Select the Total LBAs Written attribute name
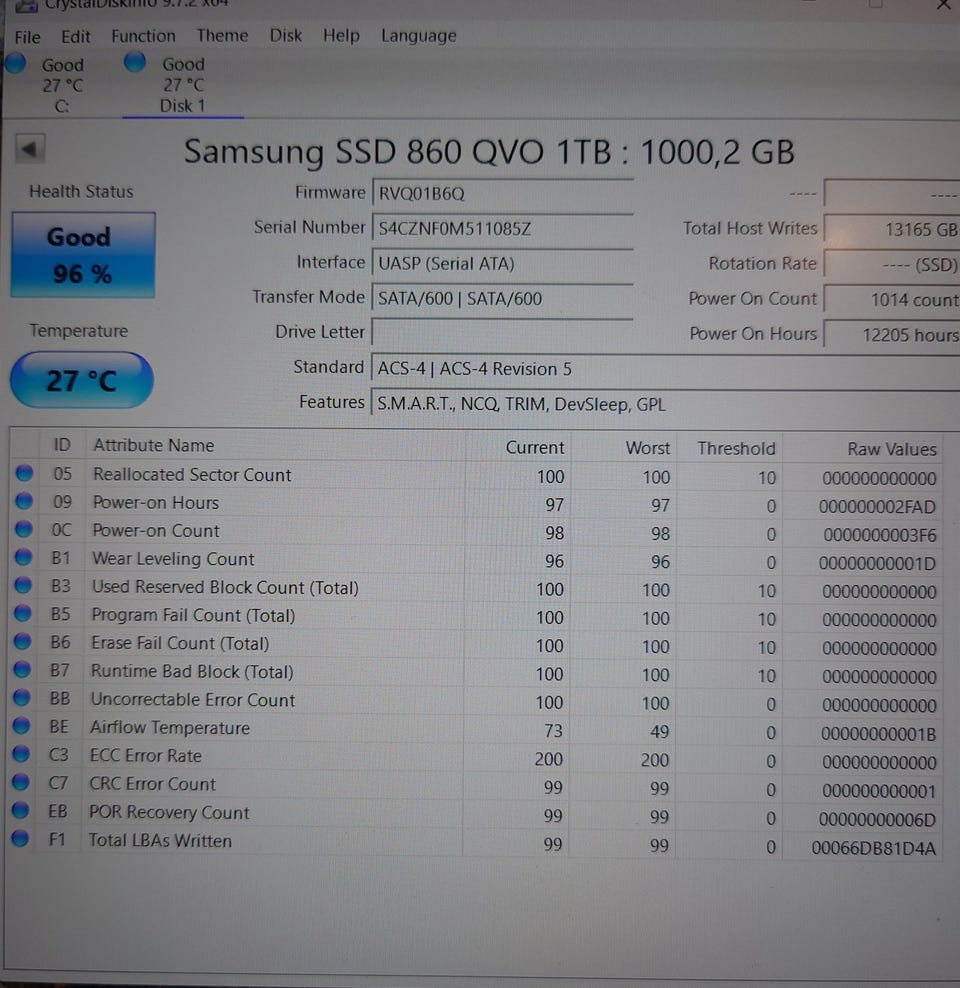 [160, 841]
